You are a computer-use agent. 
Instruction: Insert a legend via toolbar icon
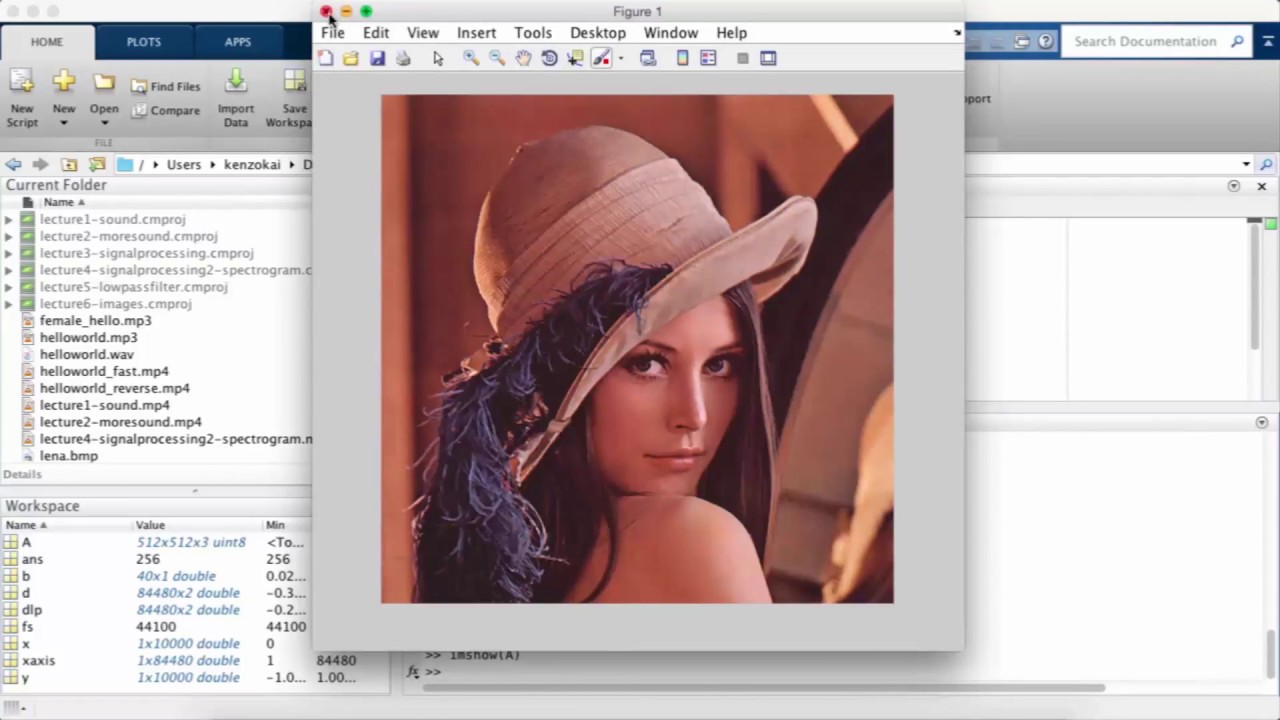(708, 59)
